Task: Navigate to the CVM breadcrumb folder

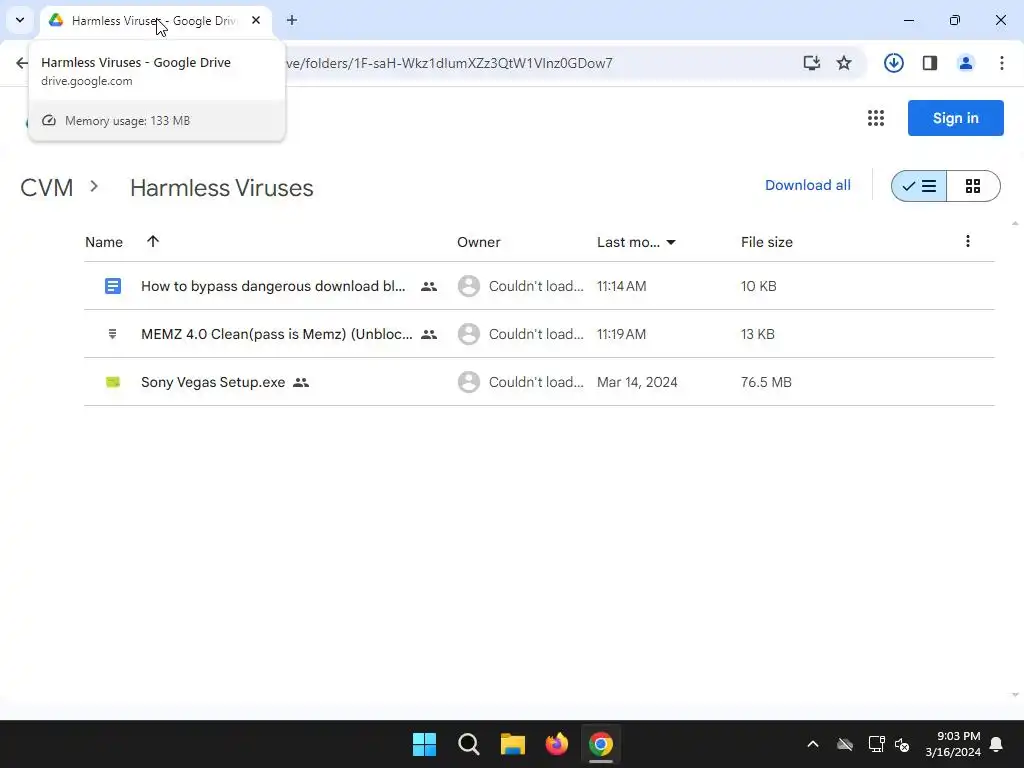Action: point(46,187)
